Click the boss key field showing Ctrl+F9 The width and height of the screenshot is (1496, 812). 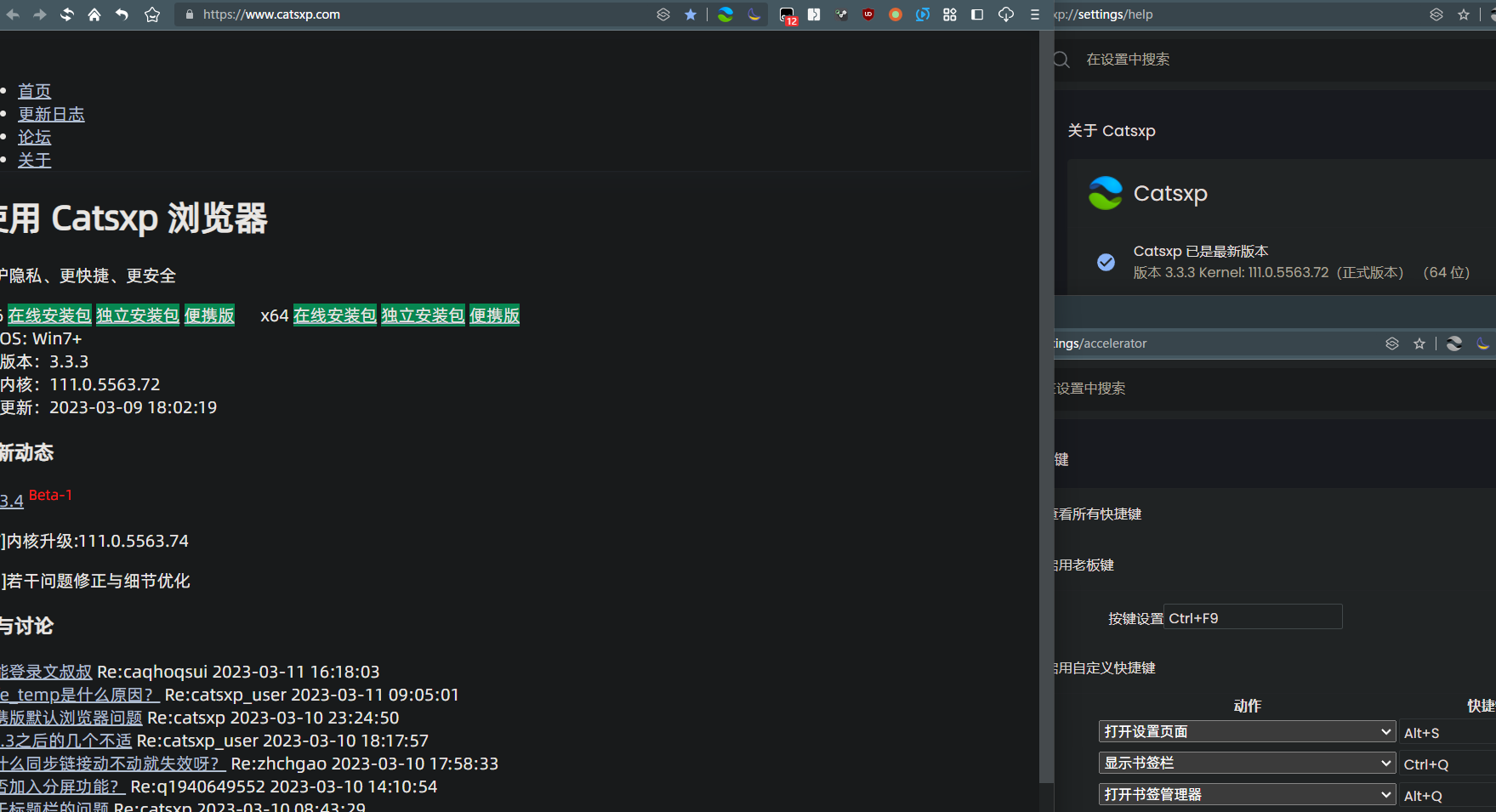coord(1253,617)
